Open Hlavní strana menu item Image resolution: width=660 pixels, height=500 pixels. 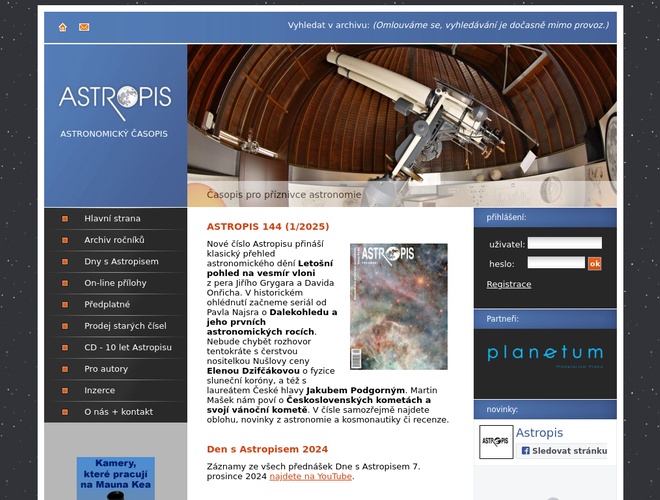click(112, 218)
